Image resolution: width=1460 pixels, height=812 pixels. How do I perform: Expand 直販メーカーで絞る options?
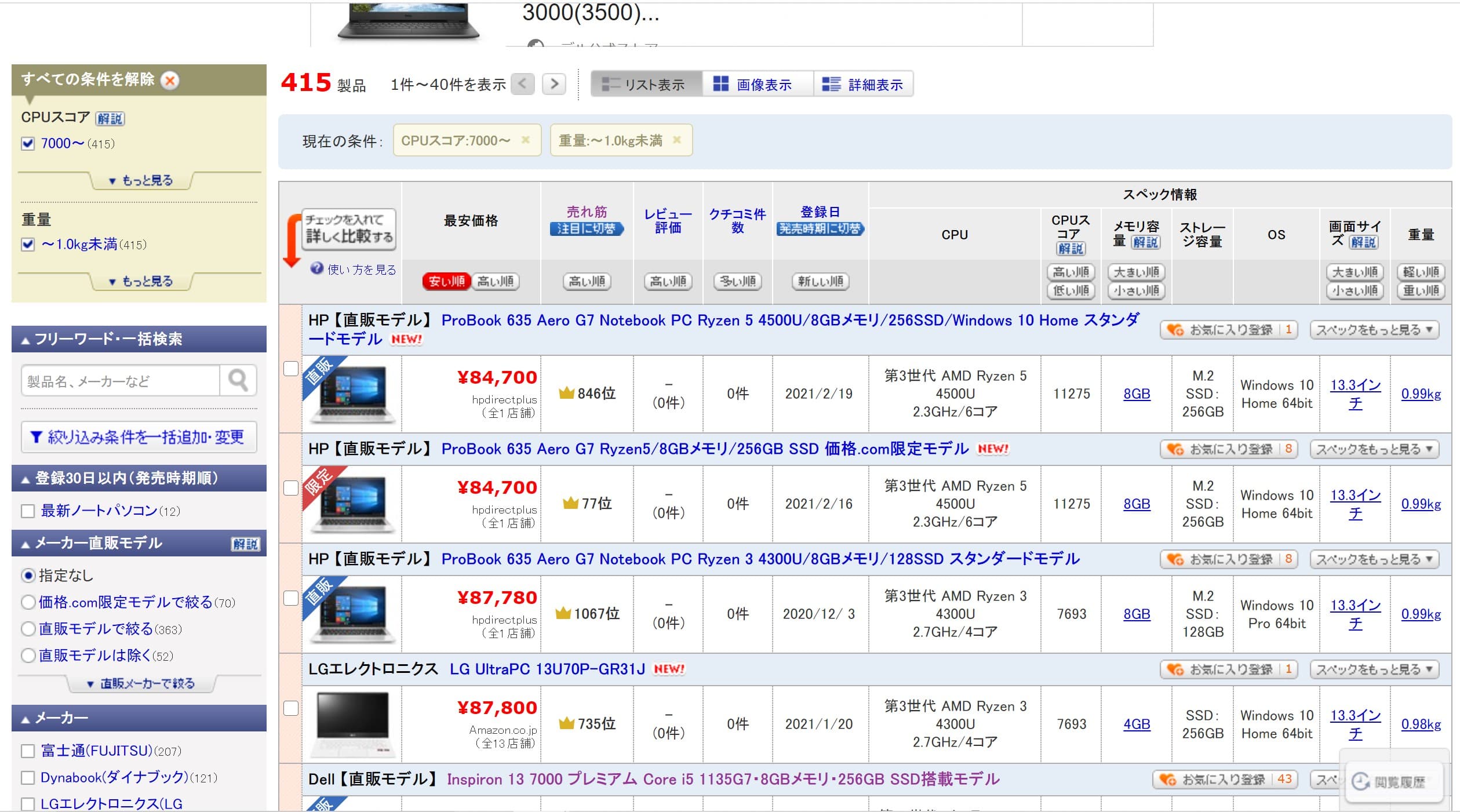tap(141, 684)
